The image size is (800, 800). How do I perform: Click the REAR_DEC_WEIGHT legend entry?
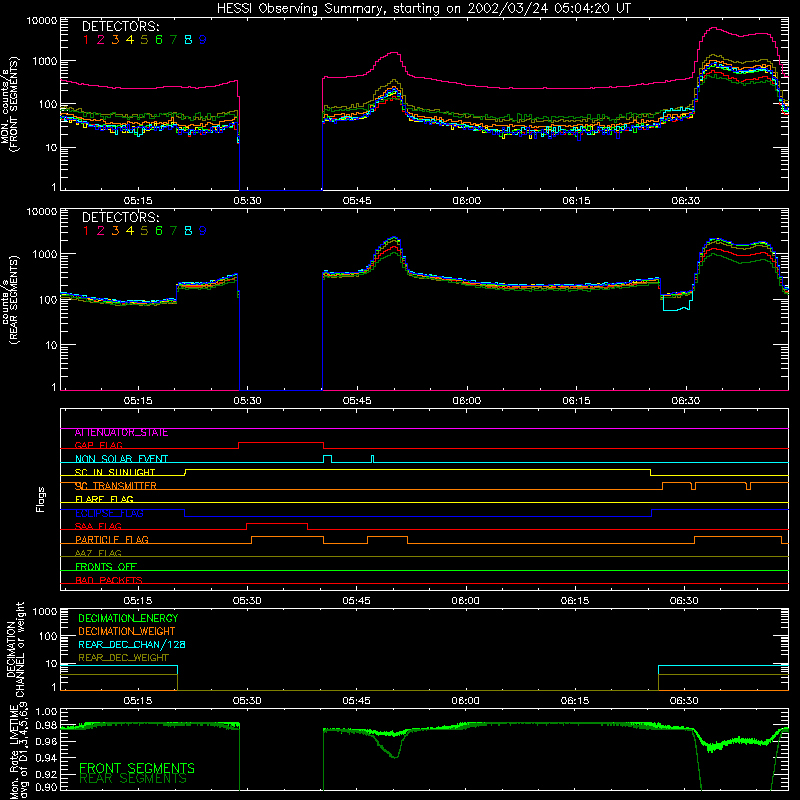(x=123, y=658)
